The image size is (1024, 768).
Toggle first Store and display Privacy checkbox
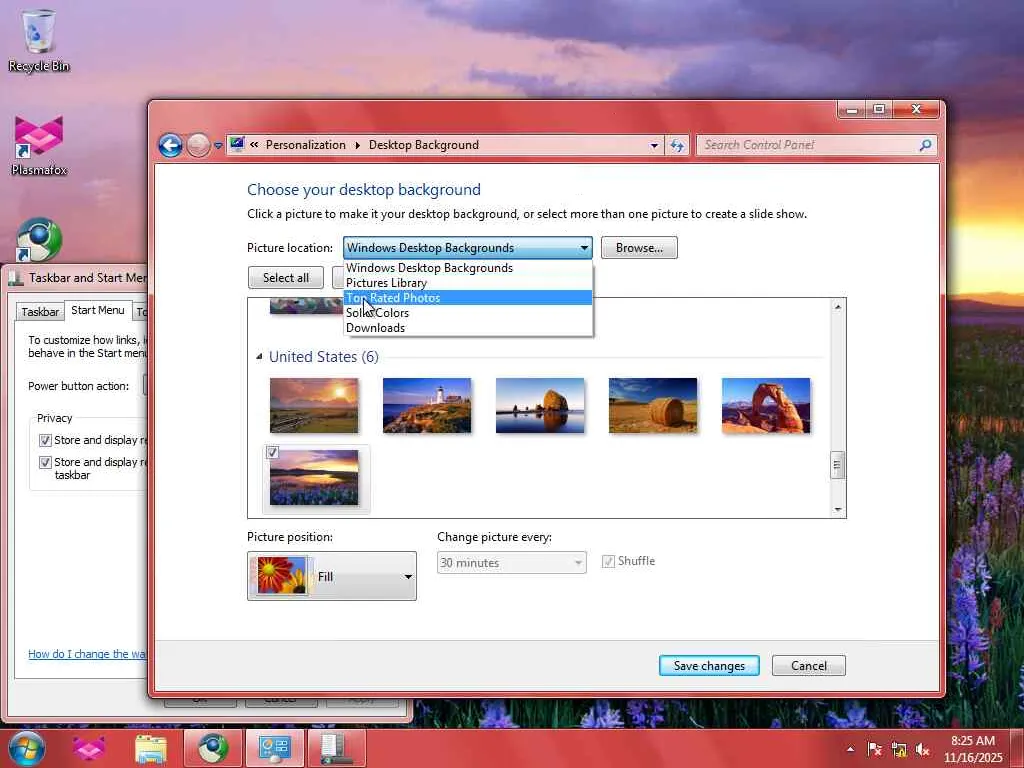coord(45,440)
